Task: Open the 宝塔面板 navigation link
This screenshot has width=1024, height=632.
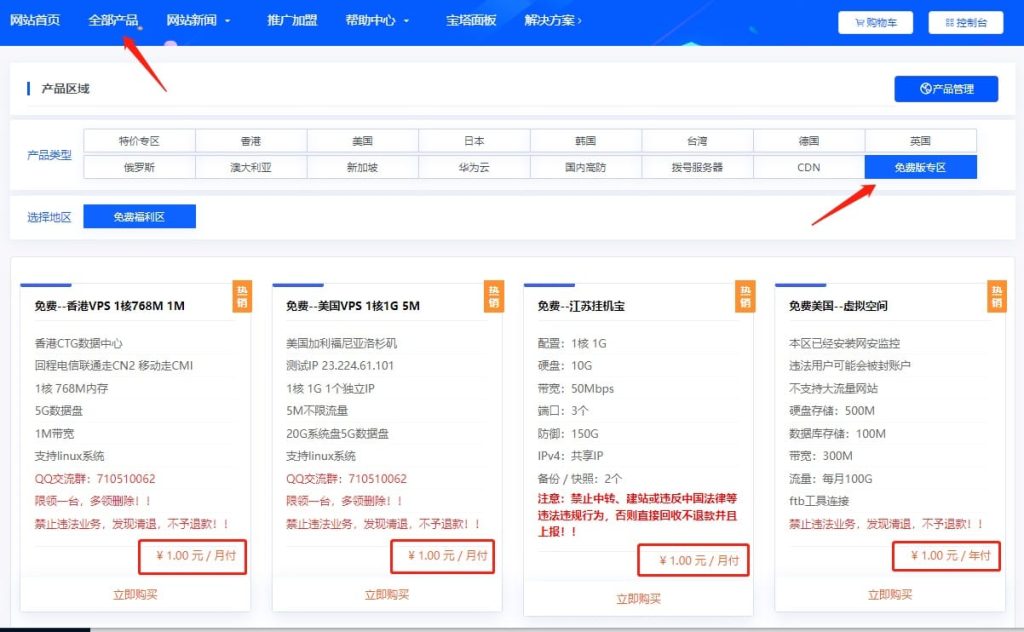Action: pyautogui.click(x=471, y=20)
